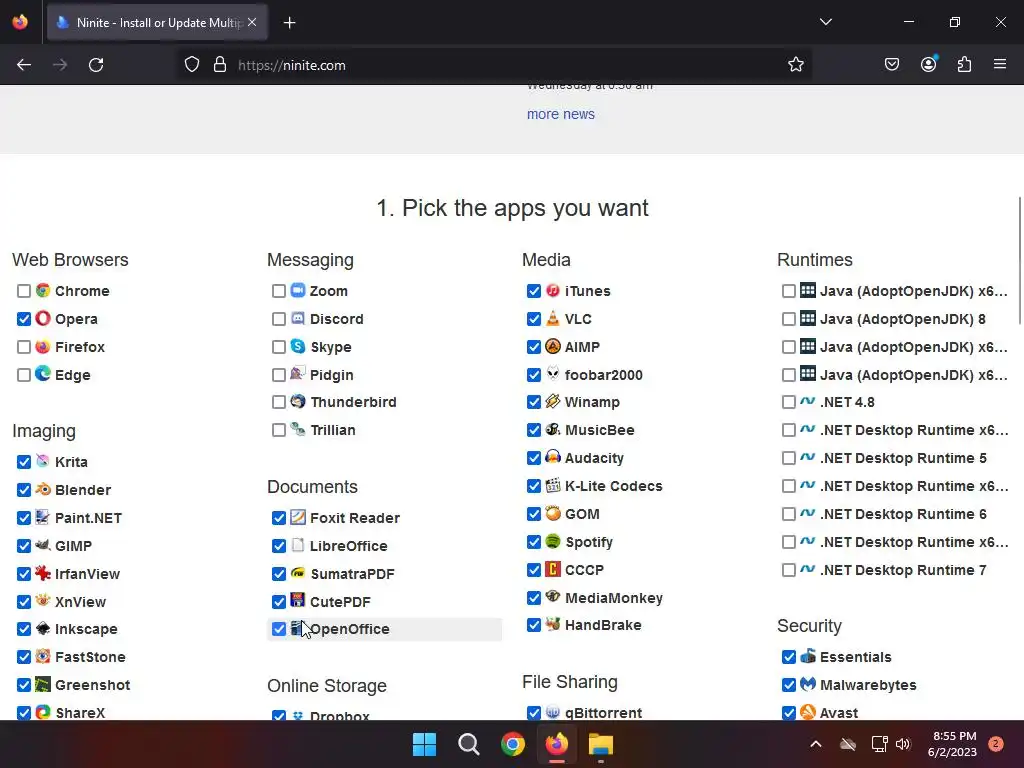Click the AIMP icon
The height and width of the screenshot is (768, 1024).
coord(553,346)
